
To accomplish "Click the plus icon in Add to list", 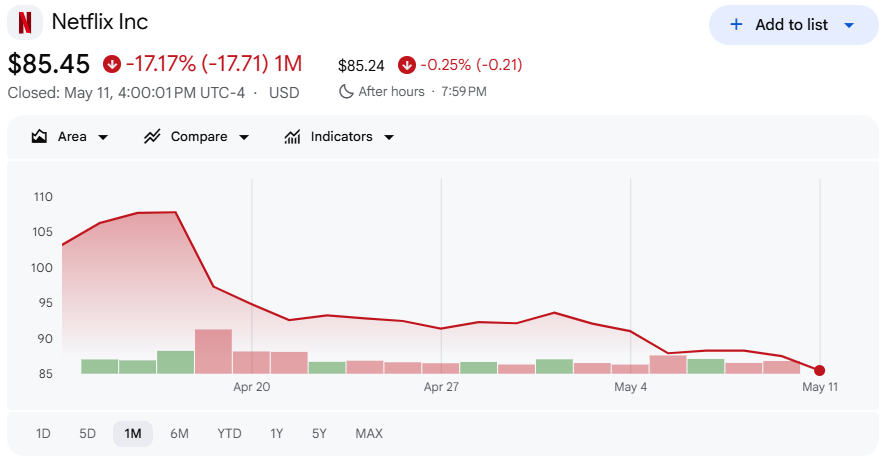I will pyautogui.click(x=736, y=24).
